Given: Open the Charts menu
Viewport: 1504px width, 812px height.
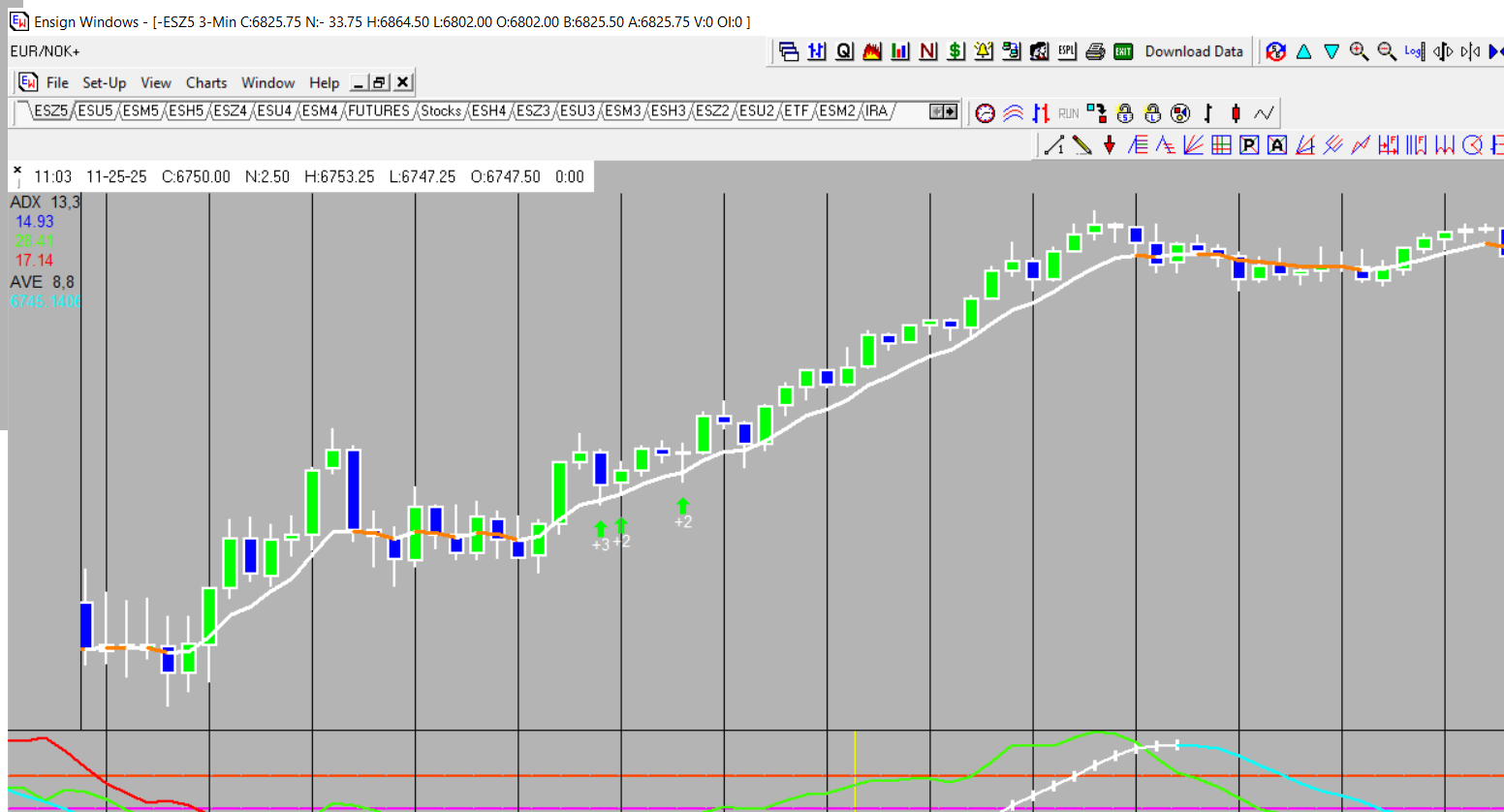Looking at the screenshot, I should [x=205, y=82].
